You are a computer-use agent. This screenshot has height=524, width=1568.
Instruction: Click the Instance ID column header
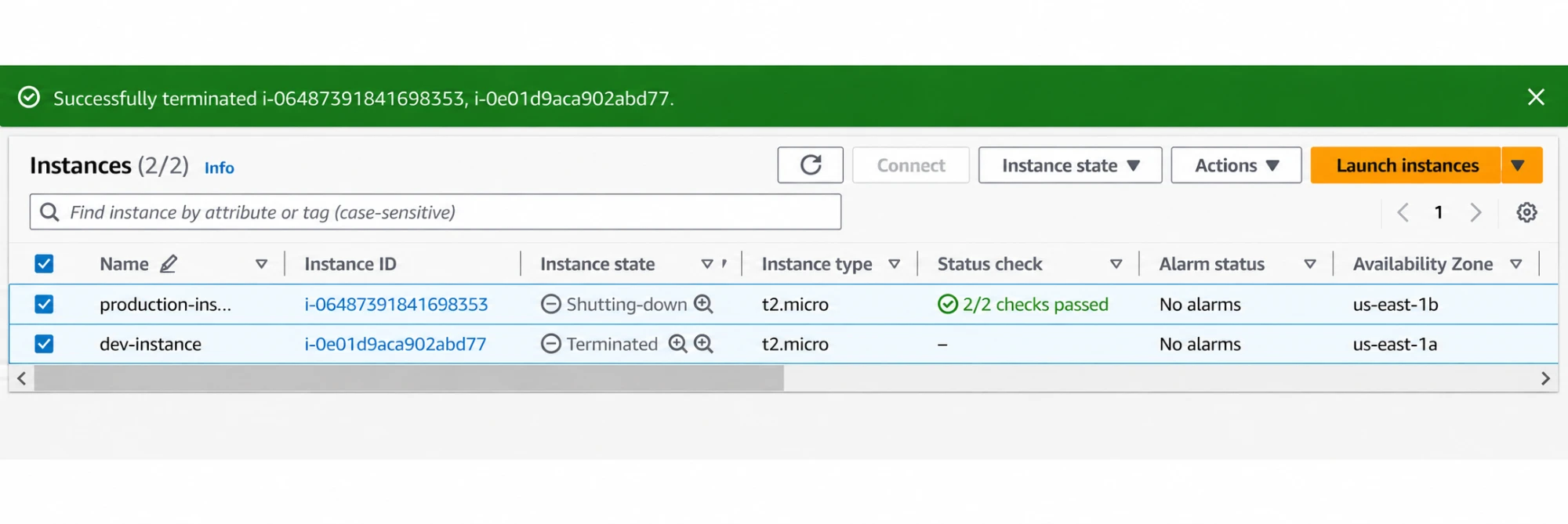click(x=350, y=264)
